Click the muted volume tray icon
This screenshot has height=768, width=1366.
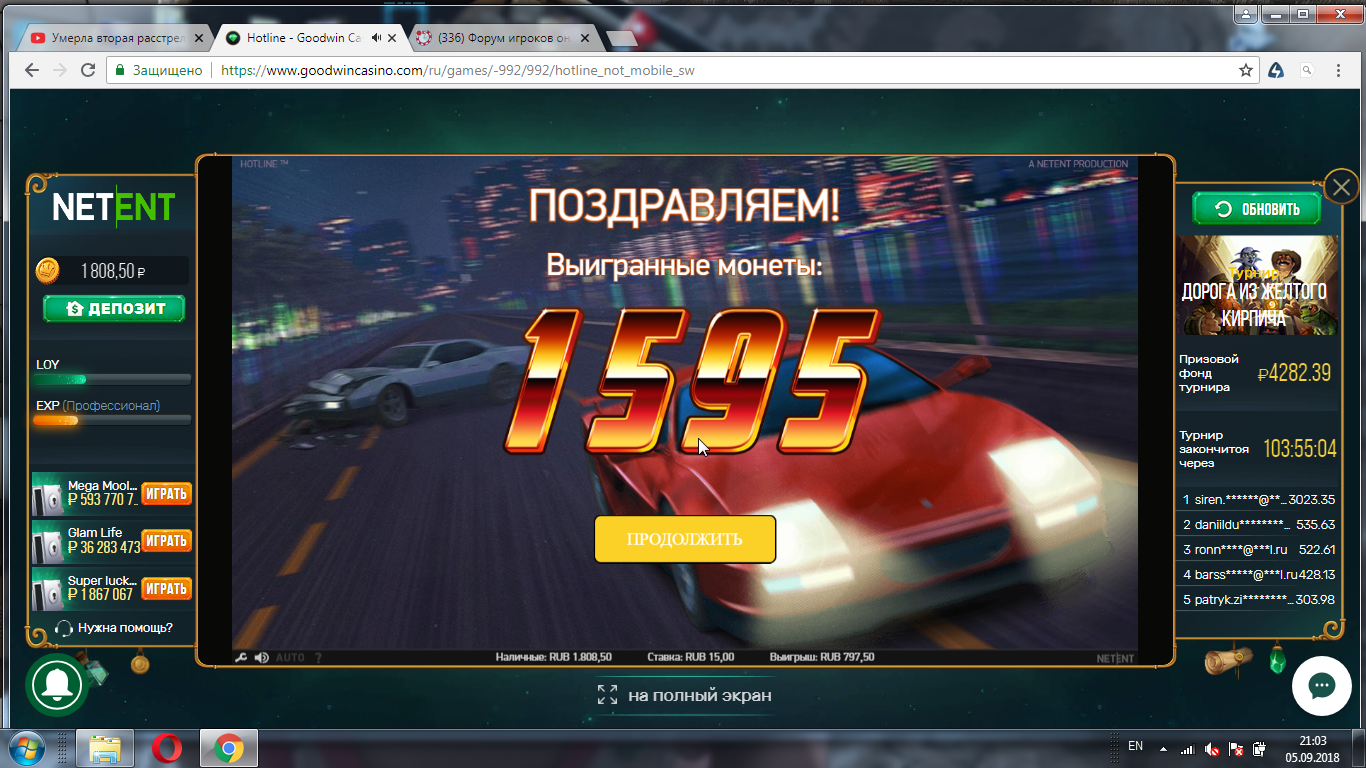pos(1212,748)
